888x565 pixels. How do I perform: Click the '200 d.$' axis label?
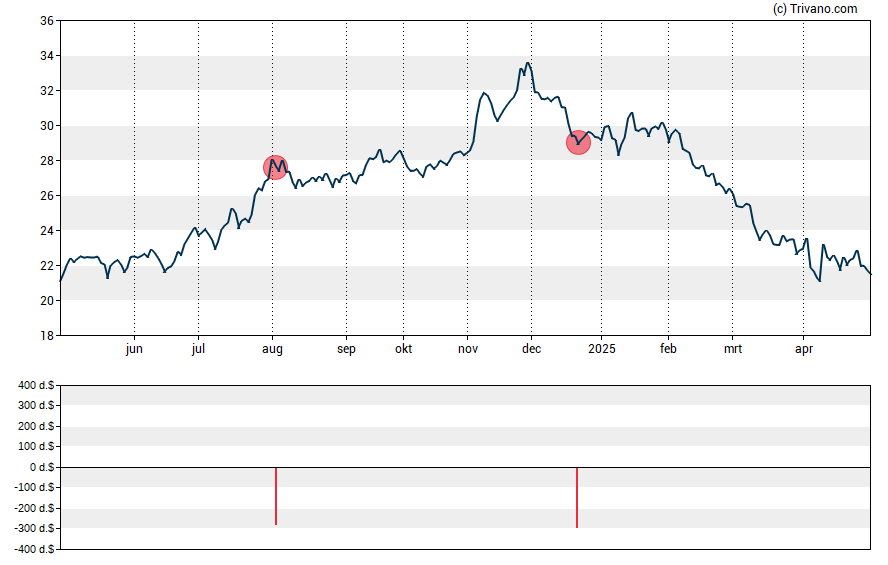(36, 426)
